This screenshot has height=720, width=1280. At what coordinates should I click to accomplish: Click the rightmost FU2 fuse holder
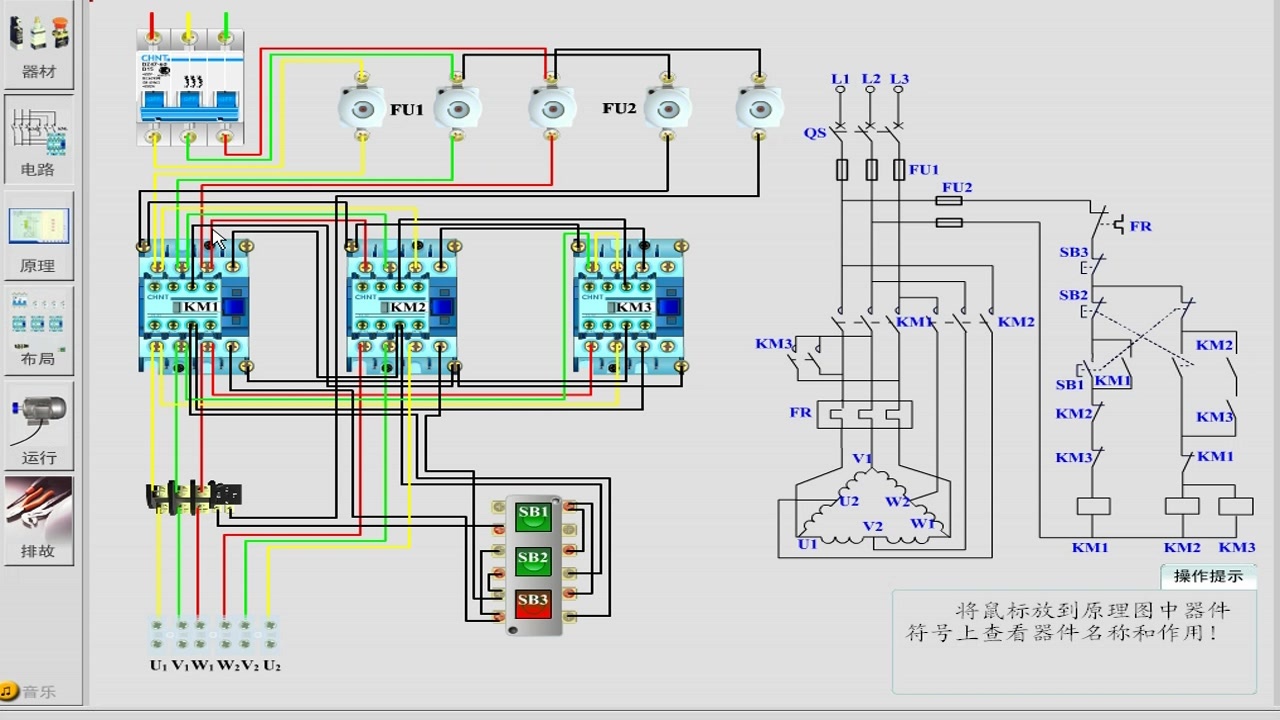tap(759, 106)
